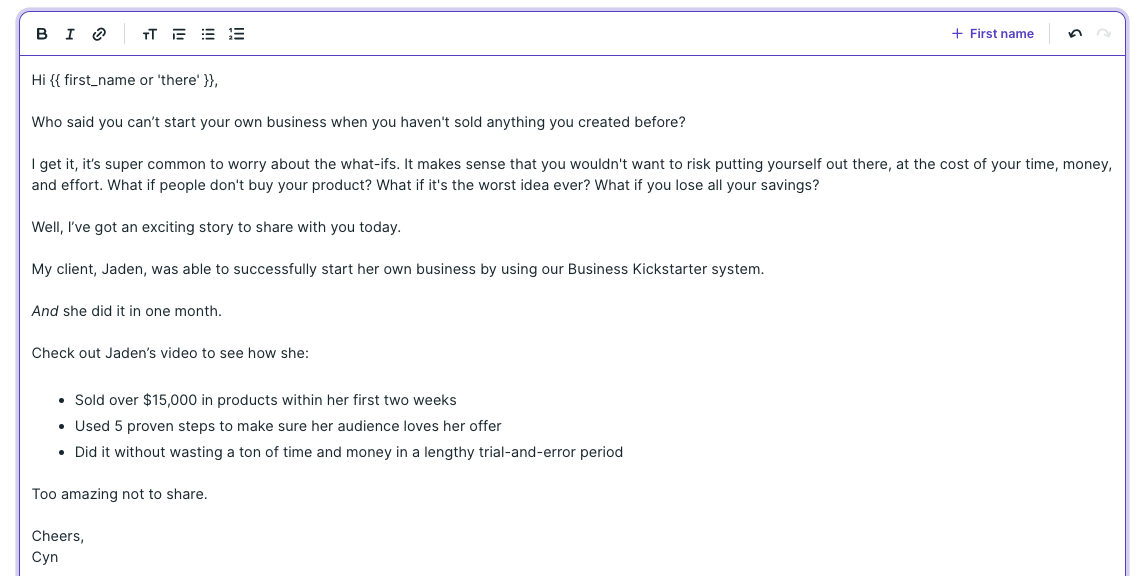Click the Business Kickstarter sentence

point(398,268)
